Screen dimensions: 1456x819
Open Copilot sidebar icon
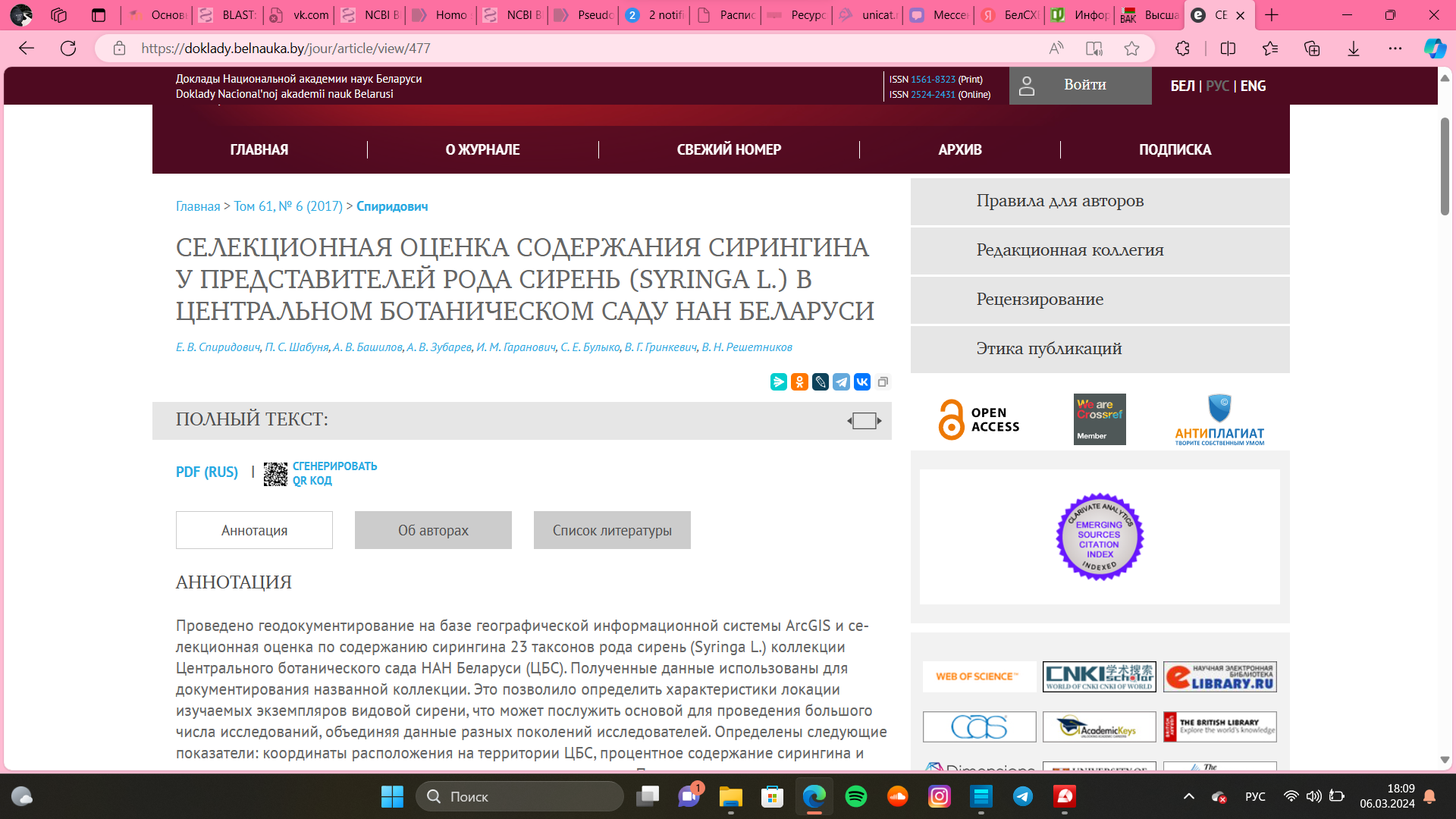coord(1435,49)
